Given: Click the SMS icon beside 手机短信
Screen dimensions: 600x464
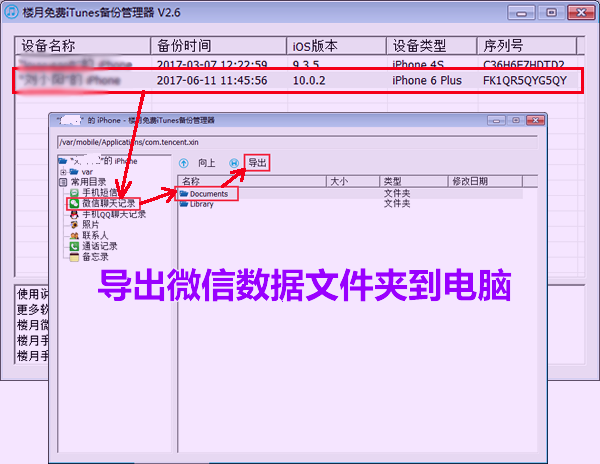Looking at the screenshot, I should [x=74, y=193].
